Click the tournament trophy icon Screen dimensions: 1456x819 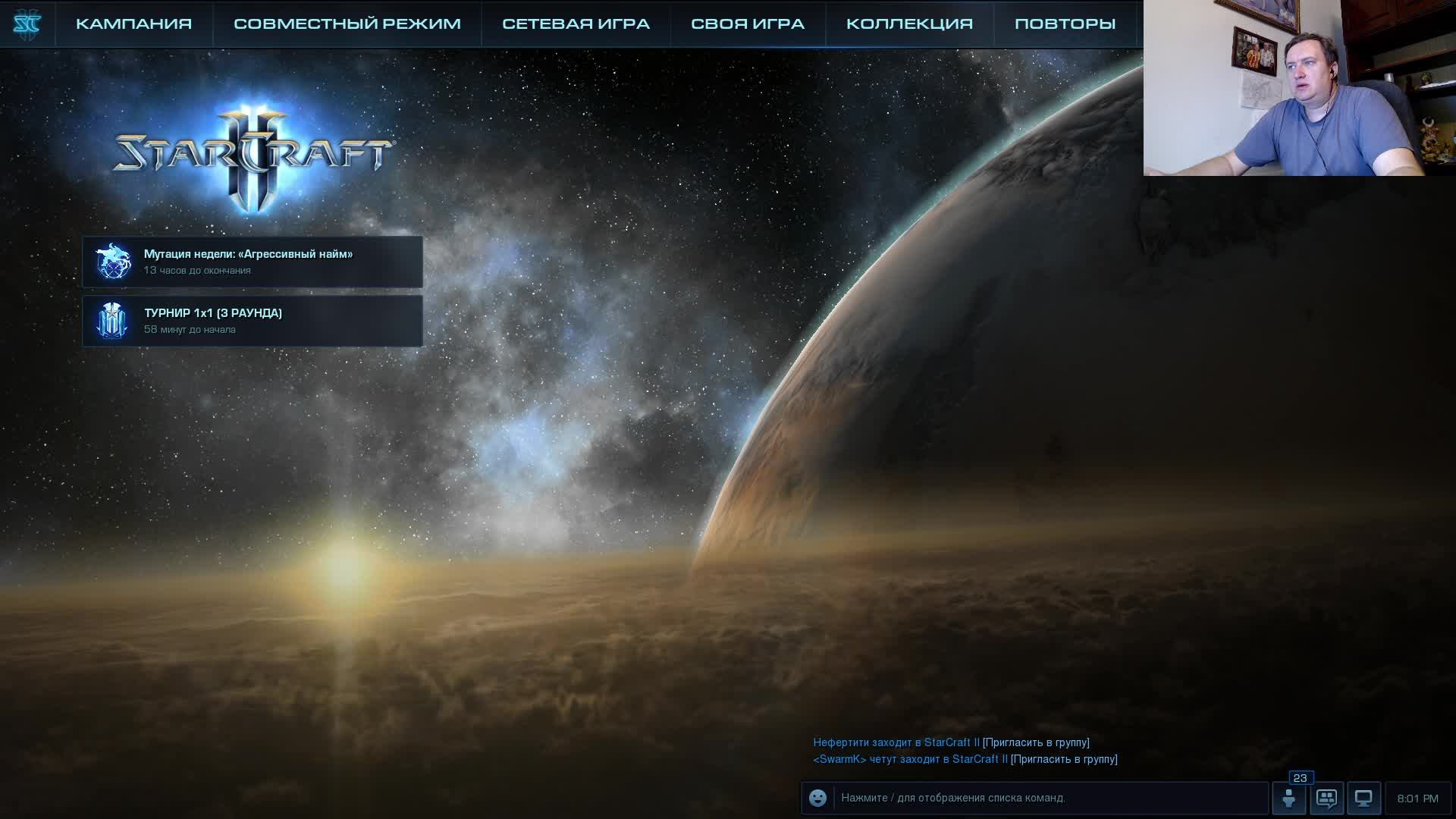point(112,321)
